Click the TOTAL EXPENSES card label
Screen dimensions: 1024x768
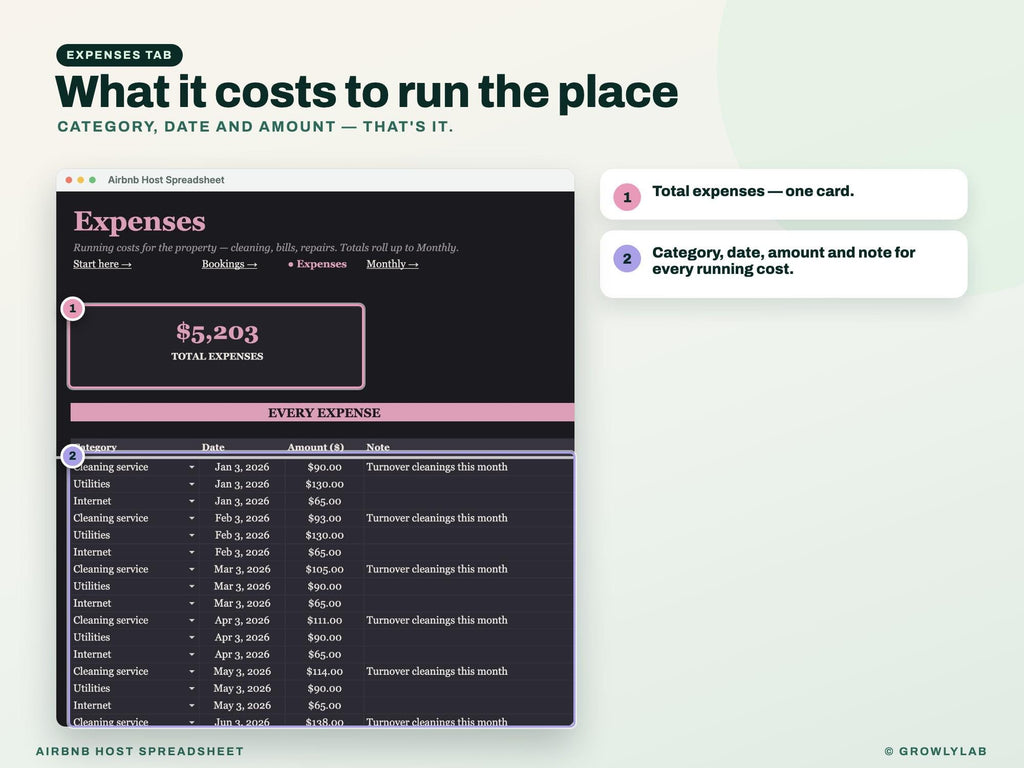tap(217, 356)
